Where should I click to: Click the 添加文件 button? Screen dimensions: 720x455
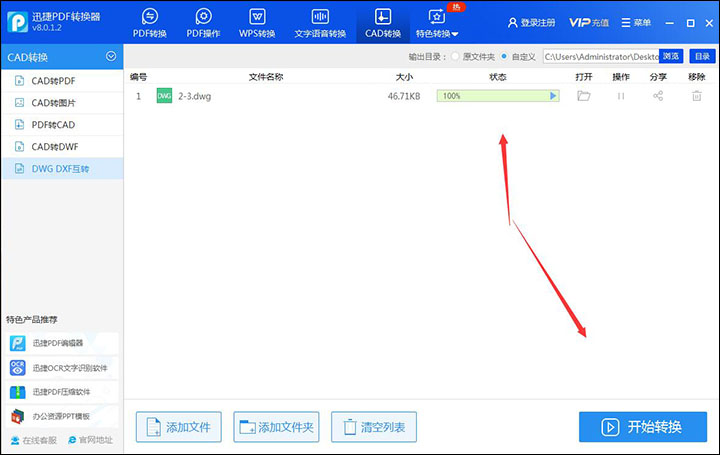(x=179, y=427)
